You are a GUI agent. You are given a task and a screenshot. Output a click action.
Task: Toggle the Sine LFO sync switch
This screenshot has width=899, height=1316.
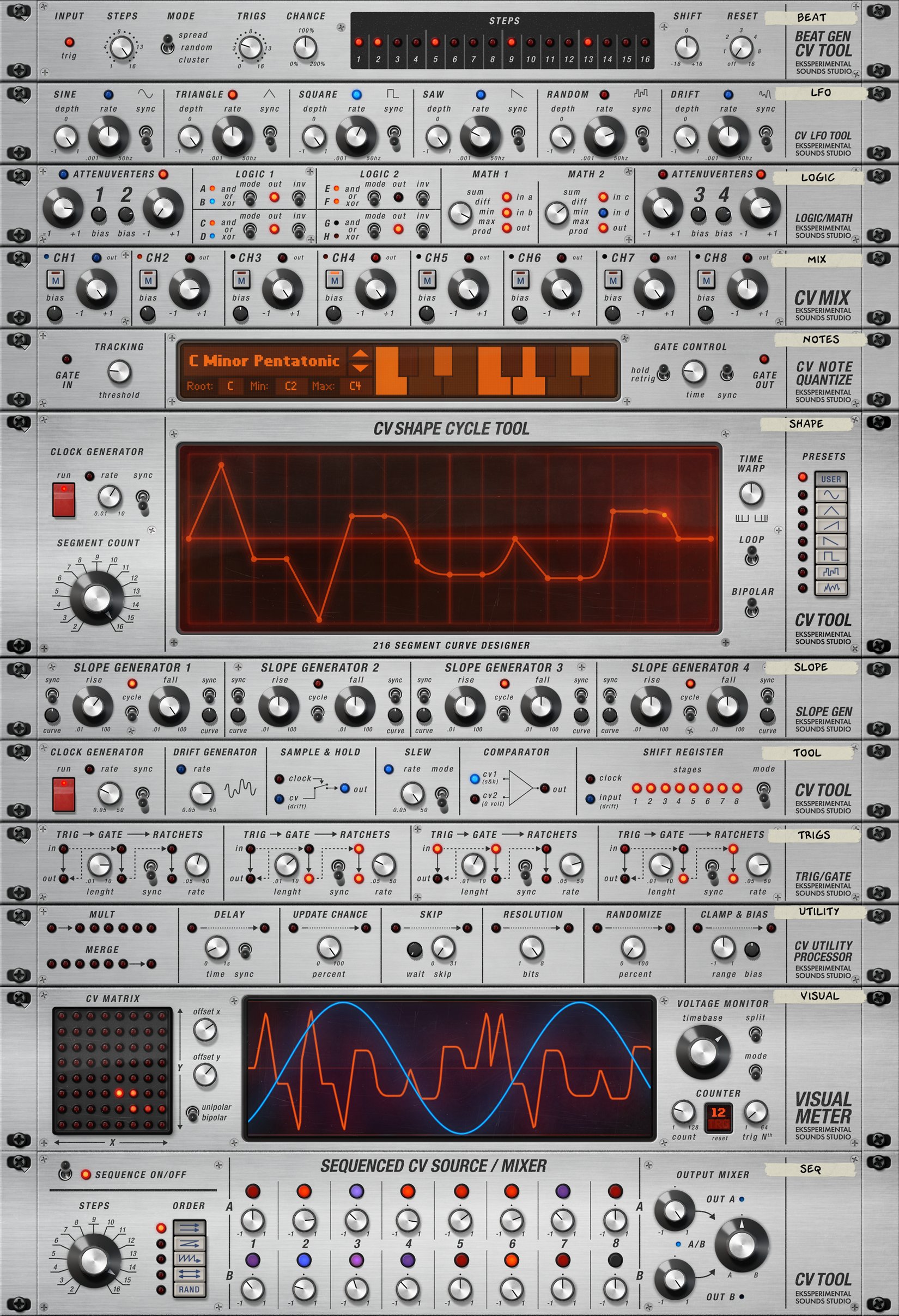[x=145, y=137]
